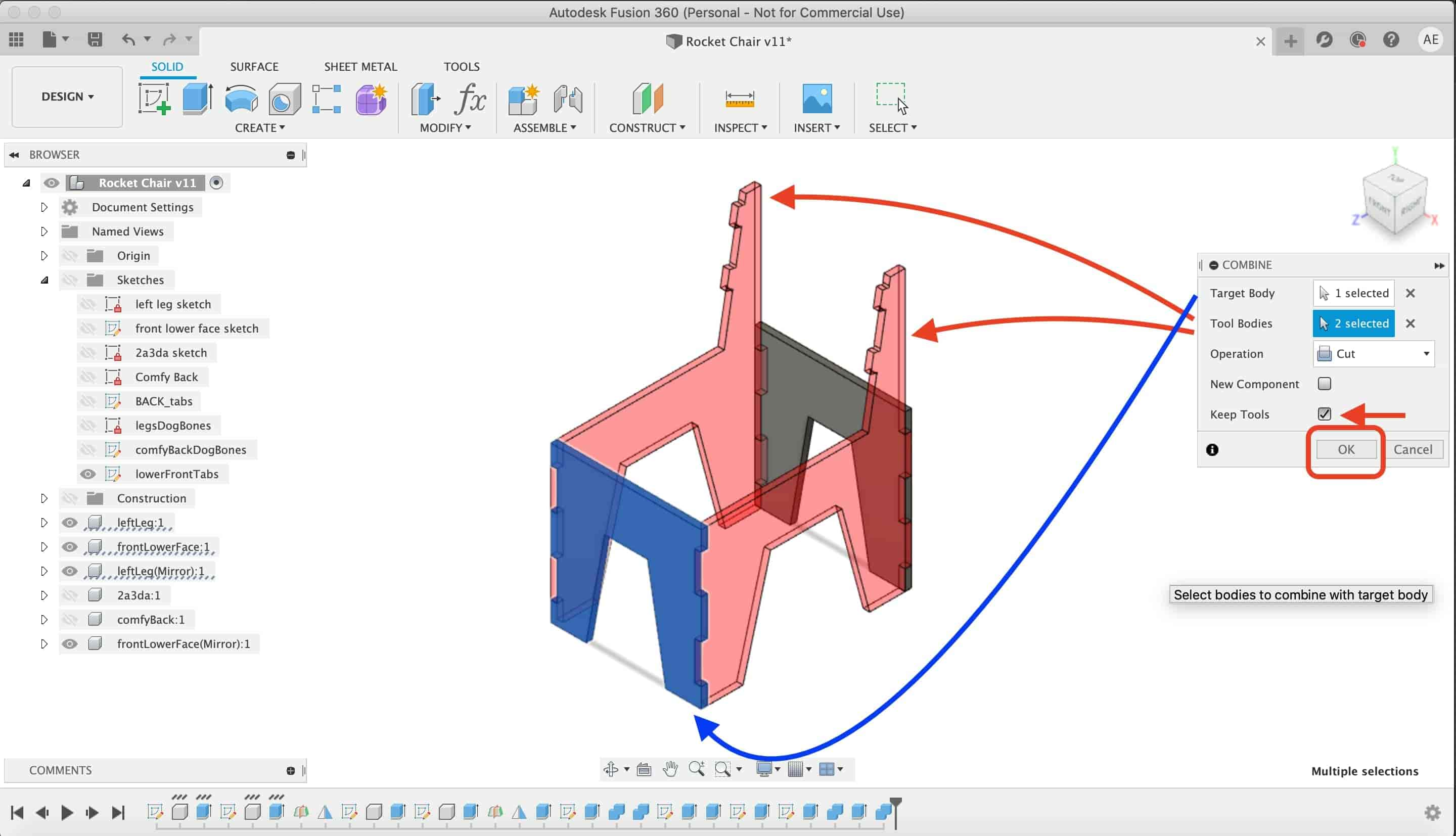
Task: Expand the Document Settings node
Action: [43, 207]
